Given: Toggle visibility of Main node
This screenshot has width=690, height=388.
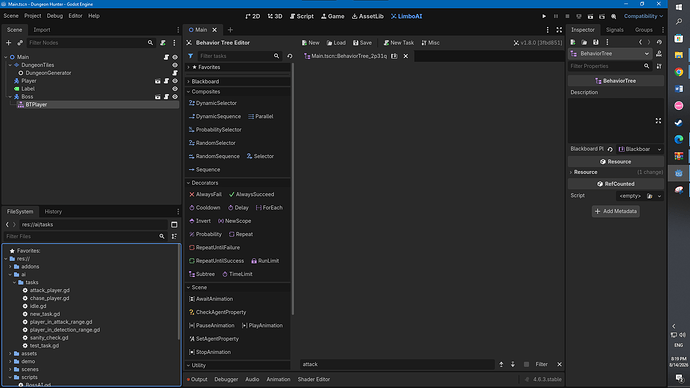Looking at the screenshot, I should [x=175, y=57].
